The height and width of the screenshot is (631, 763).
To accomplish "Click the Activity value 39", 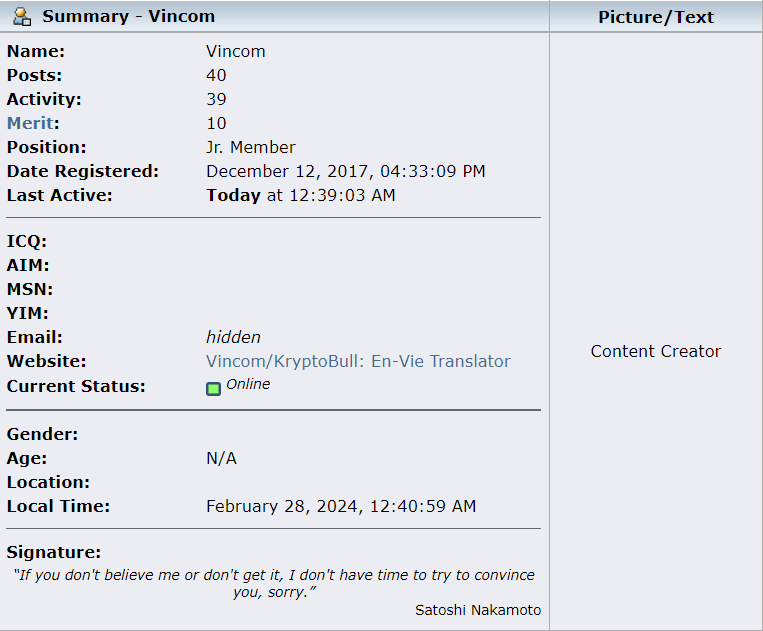I will point(216,99).
